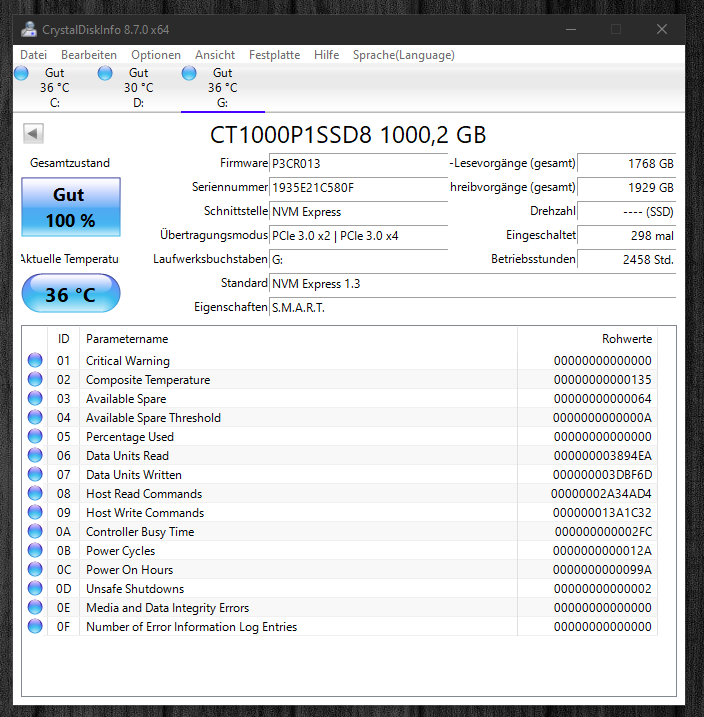Open the Optionen menu
This screenshot has height=717, width=704.
156,55
